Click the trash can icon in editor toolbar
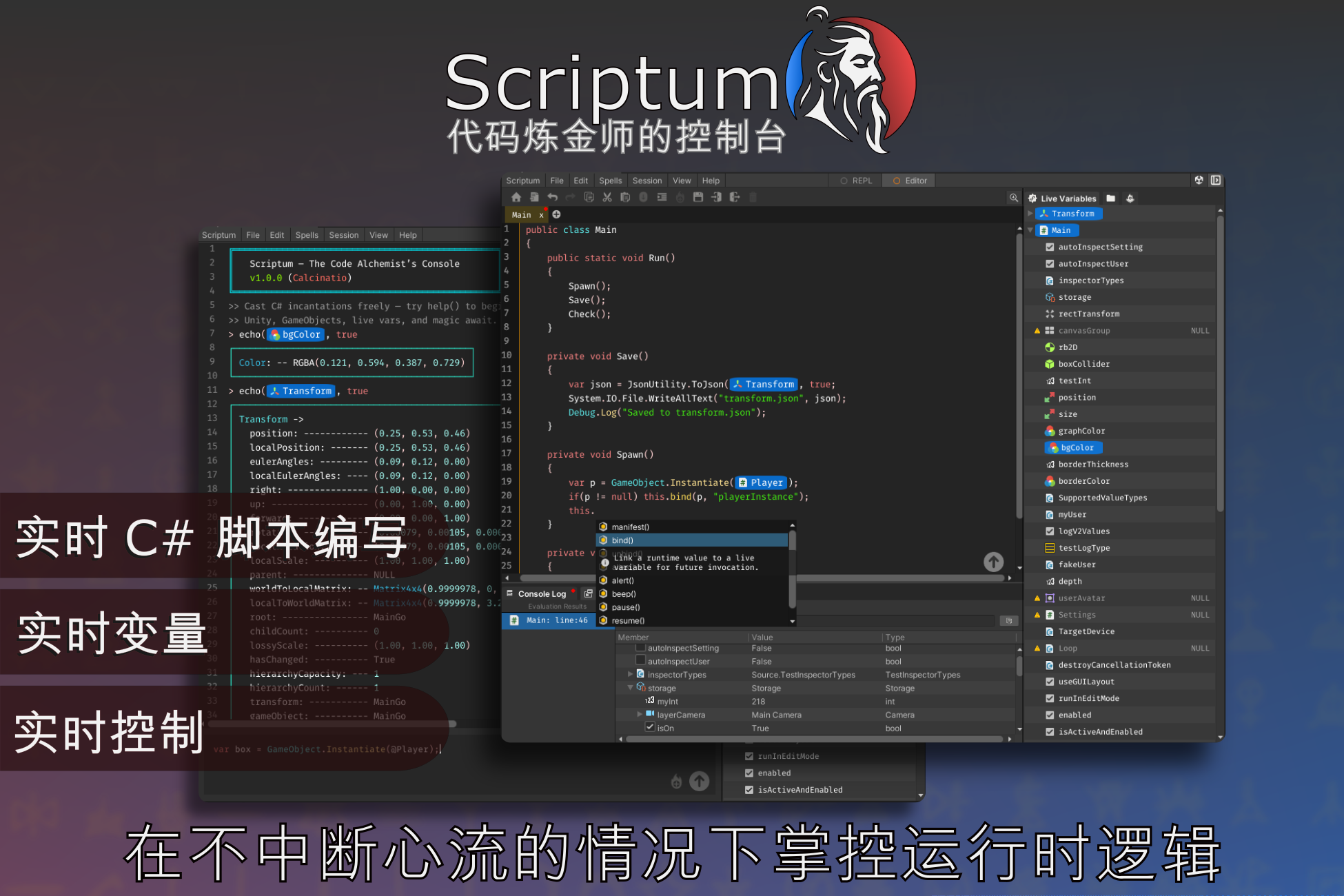 753,197
